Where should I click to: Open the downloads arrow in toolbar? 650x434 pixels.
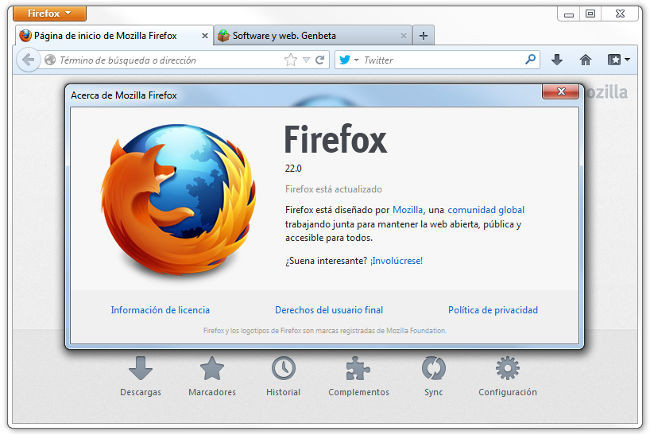click(x=557, y=60)
